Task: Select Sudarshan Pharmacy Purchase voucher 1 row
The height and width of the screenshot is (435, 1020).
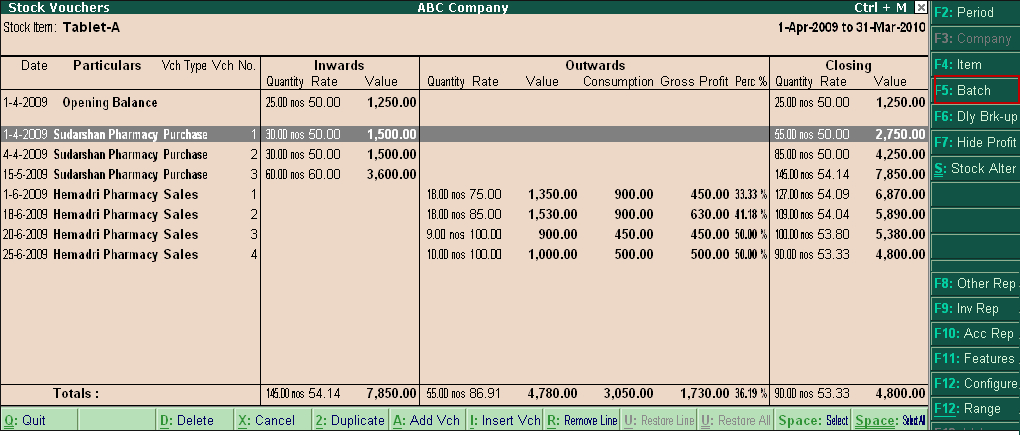Action: coord(463,135)
